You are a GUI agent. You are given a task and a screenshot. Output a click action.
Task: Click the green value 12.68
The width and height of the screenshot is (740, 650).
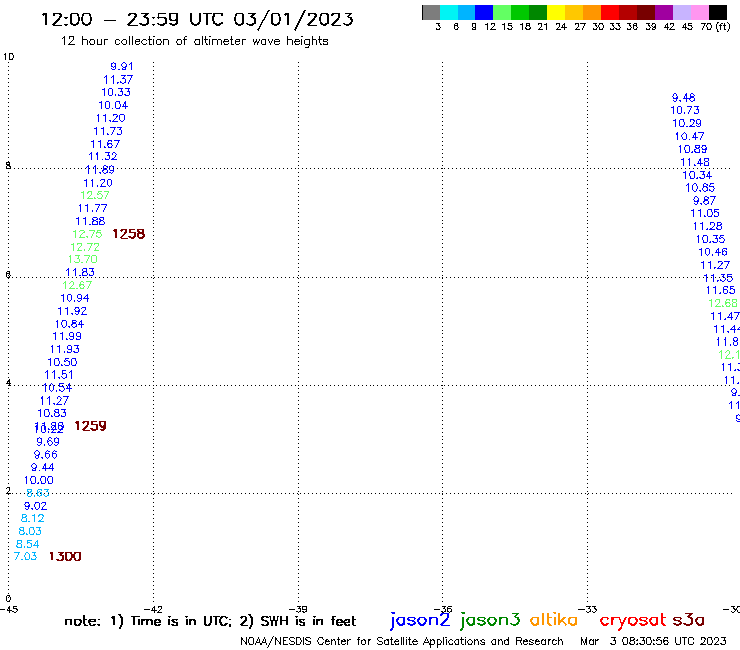pyautogui.click(x=723, y=304)
